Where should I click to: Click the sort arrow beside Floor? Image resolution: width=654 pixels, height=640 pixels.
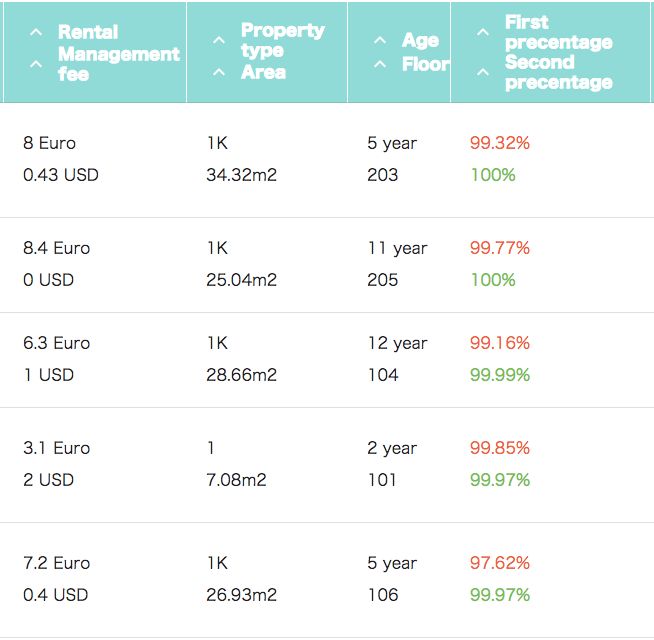[x=379, y=65]
